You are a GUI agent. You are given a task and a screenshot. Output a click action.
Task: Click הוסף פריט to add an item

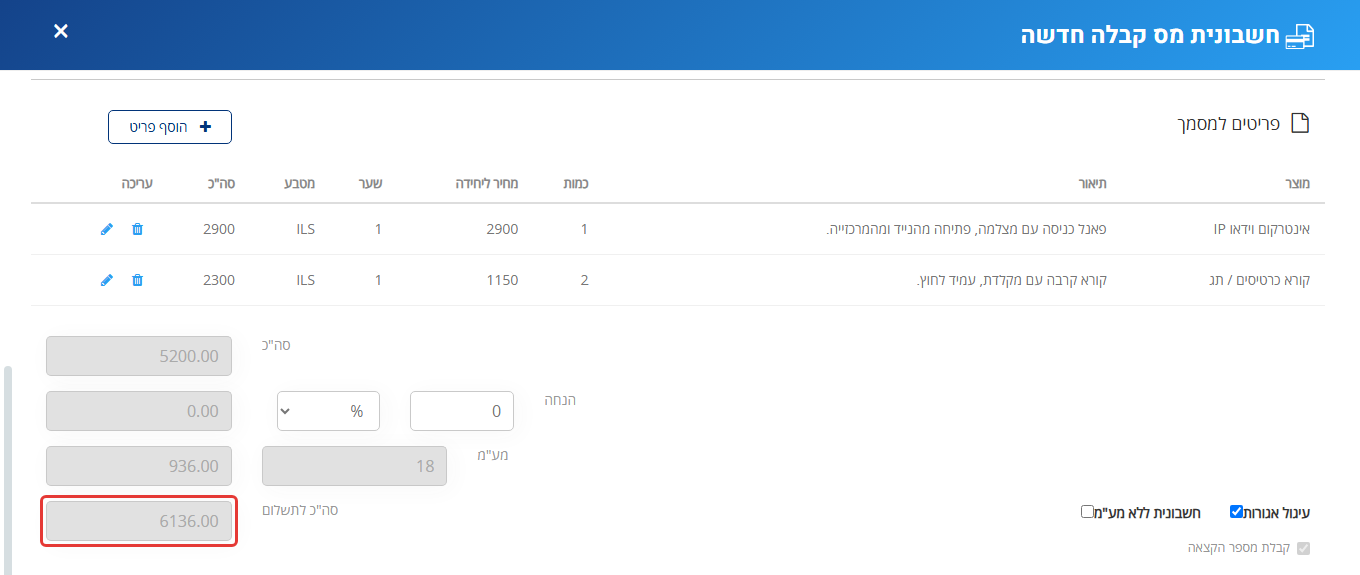[170, 127]
